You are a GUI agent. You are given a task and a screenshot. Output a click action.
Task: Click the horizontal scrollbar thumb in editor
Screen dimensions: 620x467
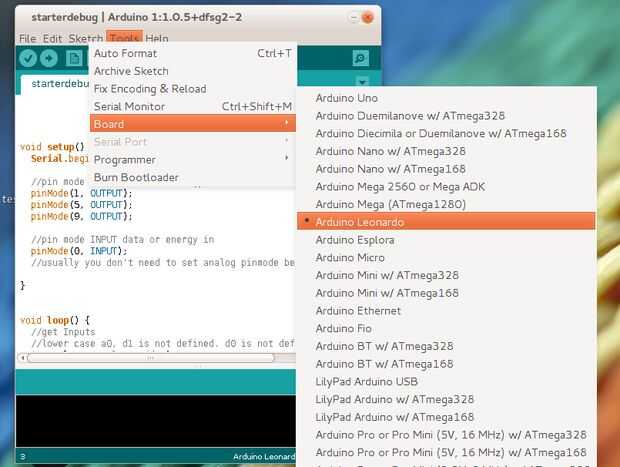pos(150,358)
